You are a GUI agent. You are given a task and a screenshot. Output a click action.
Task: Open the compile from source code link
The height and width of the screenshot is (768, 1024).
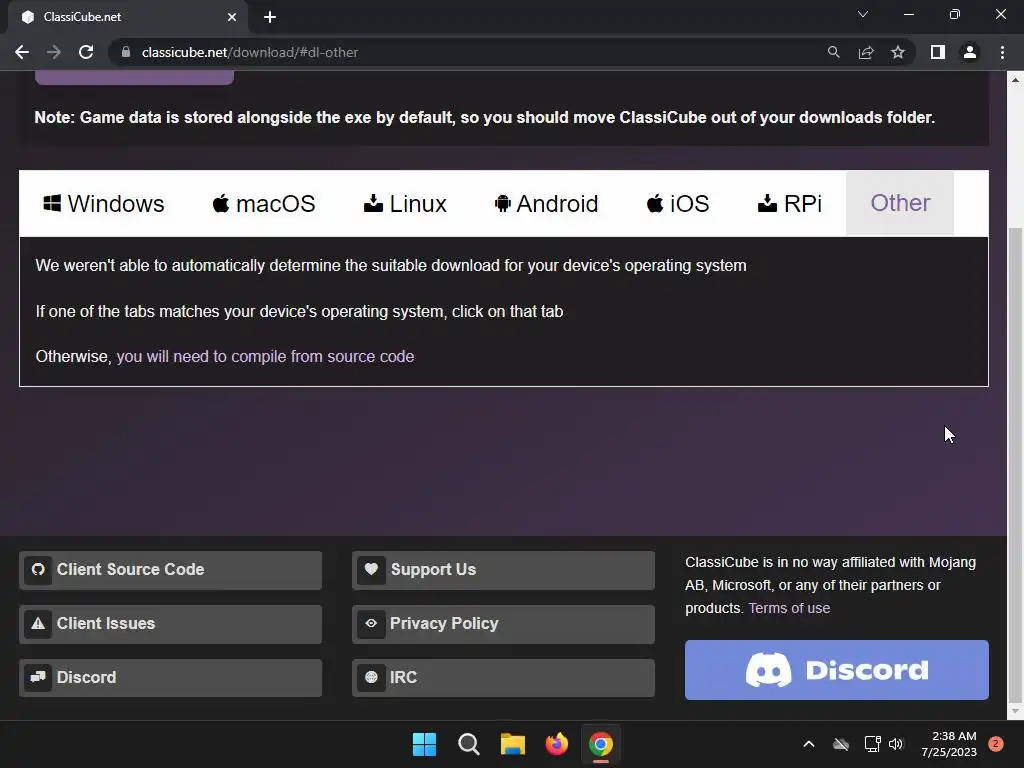(x=265, y=357)
